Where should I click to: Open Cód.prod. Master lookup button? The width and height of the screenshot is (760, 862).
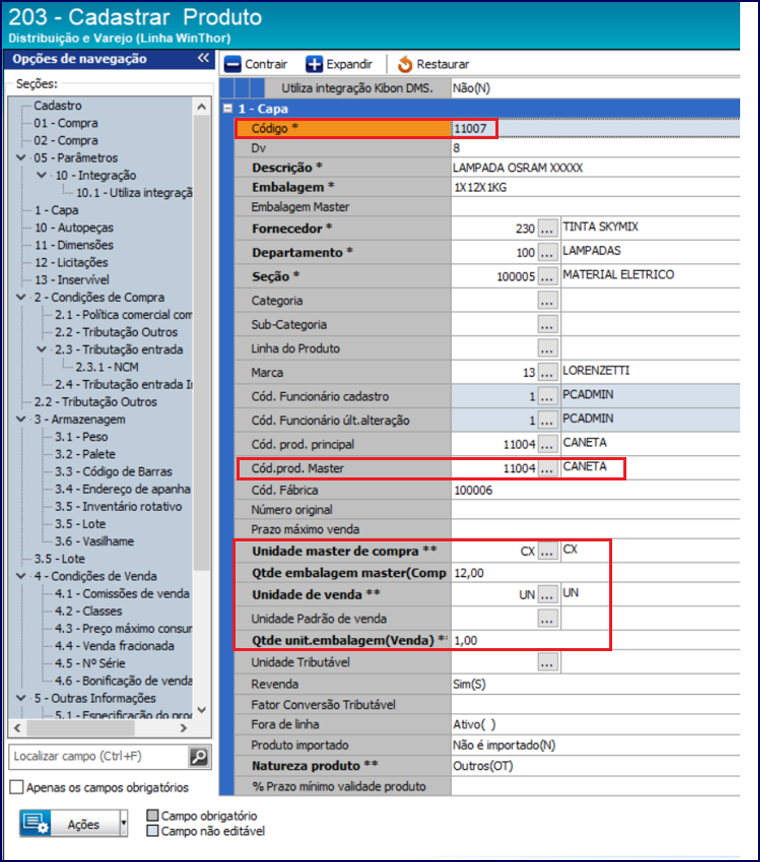pos(547,468)
